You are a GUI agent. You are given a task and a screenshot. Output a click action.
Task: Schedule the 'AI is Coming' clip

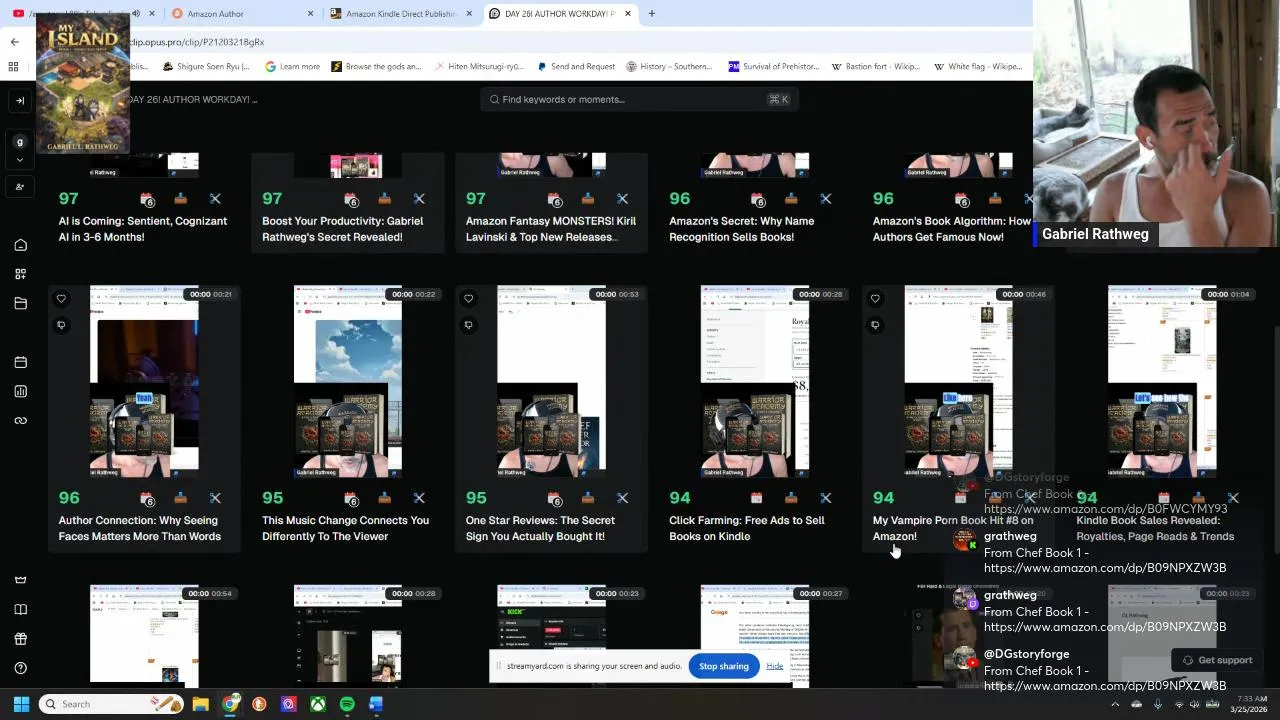[147, 199]
